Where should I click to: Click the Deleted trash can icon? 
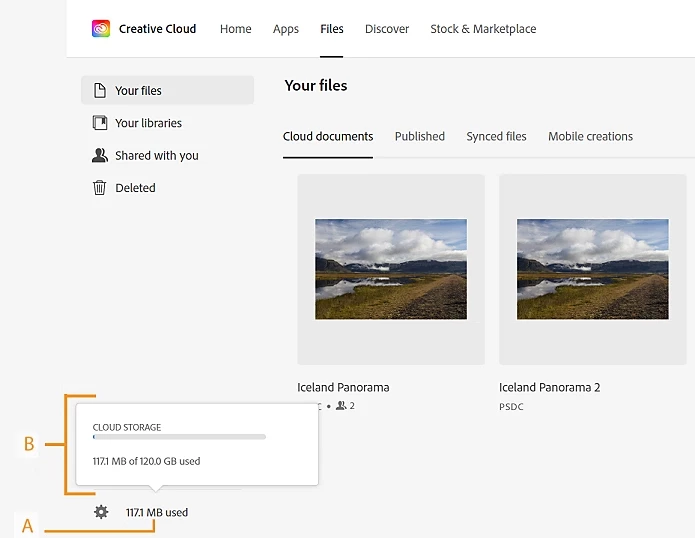click(100, 187)
